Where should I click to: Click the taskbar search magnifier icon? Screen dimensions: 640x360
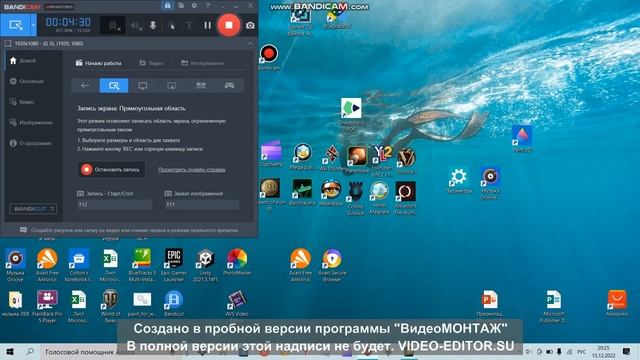(30, 351)
